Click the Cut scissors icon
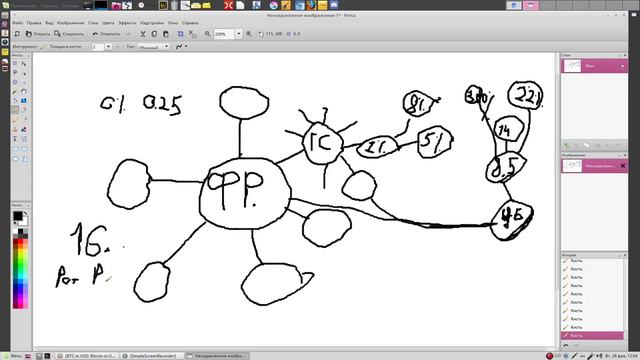 143,34
